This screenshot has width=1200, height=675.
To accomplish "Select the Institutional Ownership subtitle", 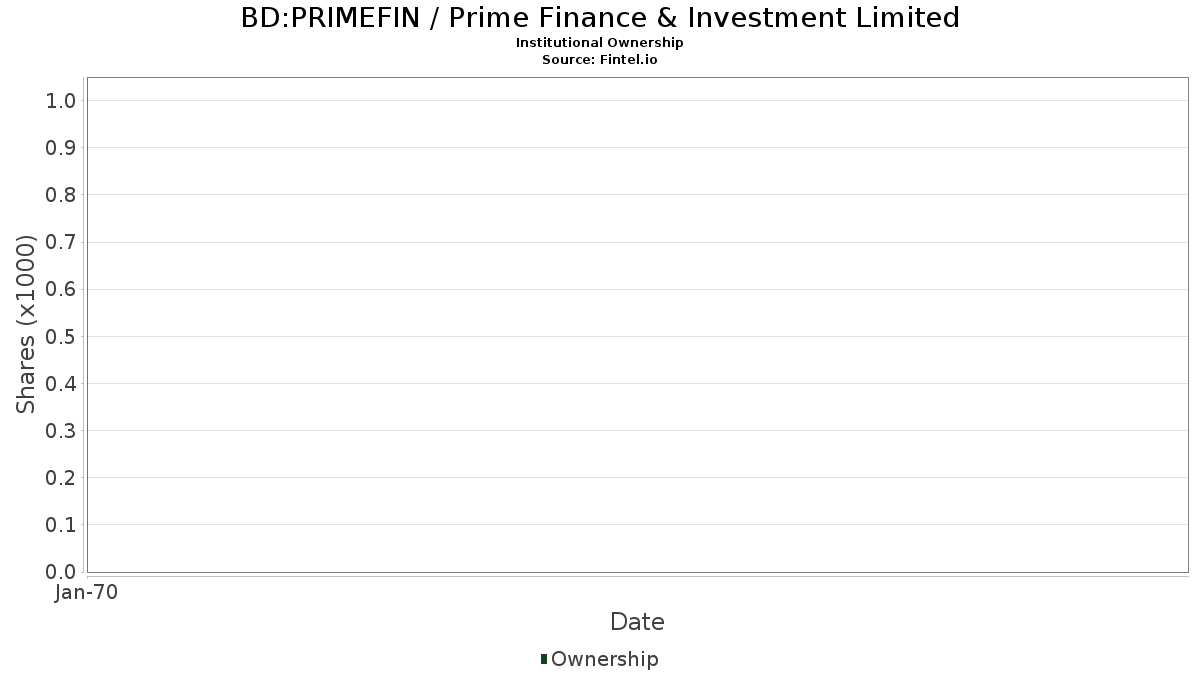I will click(600, 43).
